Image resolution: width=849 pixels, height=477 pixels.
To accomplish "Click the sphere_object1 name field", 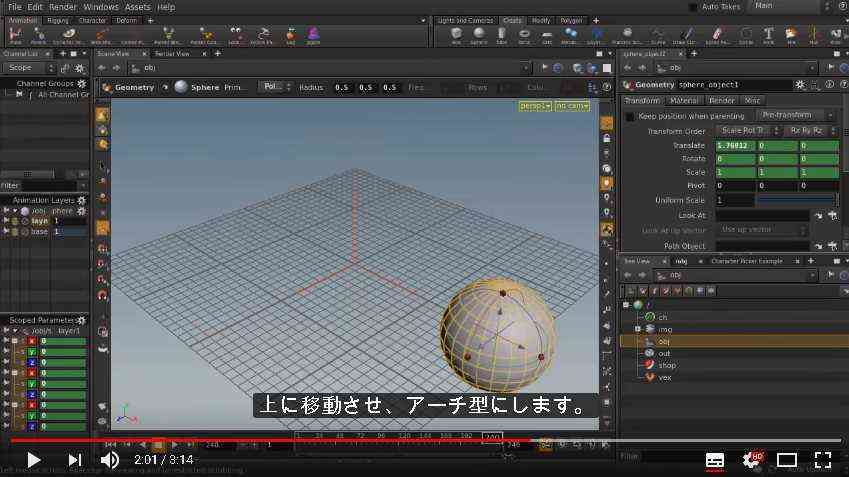I will click(734, 85).
